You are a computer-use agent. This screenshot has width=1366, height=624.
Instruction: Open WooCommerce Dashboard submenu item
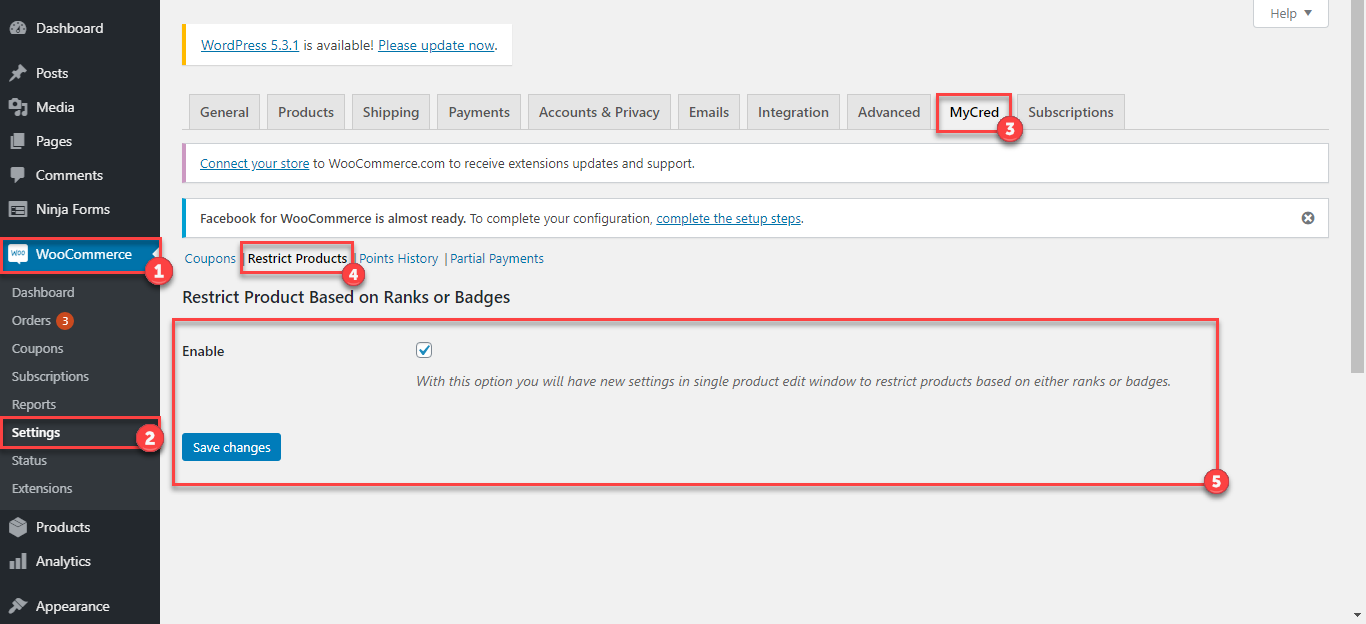click(43, 292)
